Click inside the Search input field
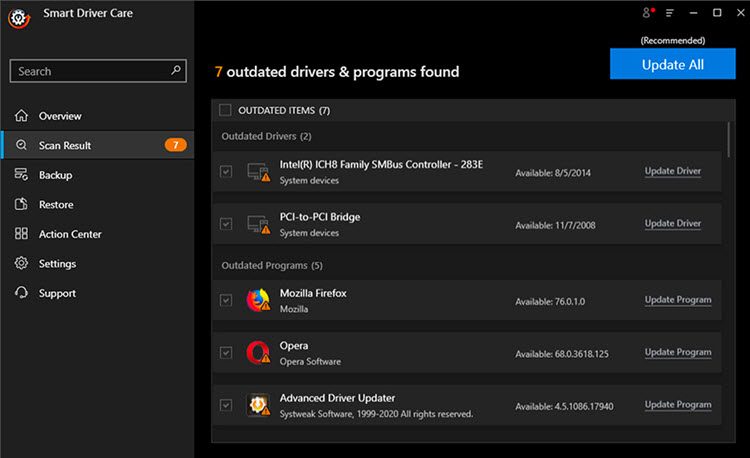Image resolution: width=750 pixels, height=458 pixels. point(88,71)
